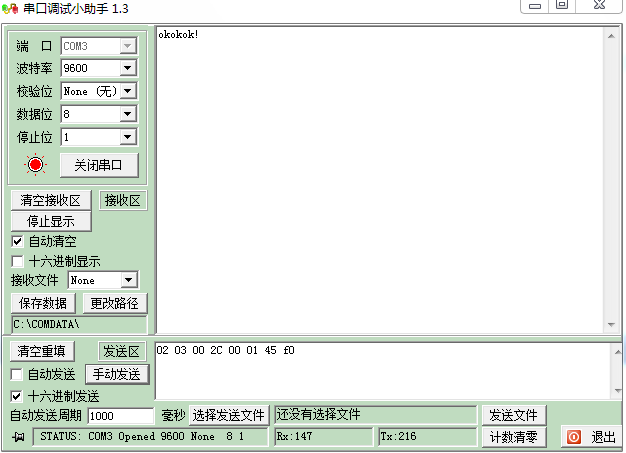The width and height of the screenshot is (626, 453).
Task: Click the red port status indicator light
Action: click(x=36, y=165)
